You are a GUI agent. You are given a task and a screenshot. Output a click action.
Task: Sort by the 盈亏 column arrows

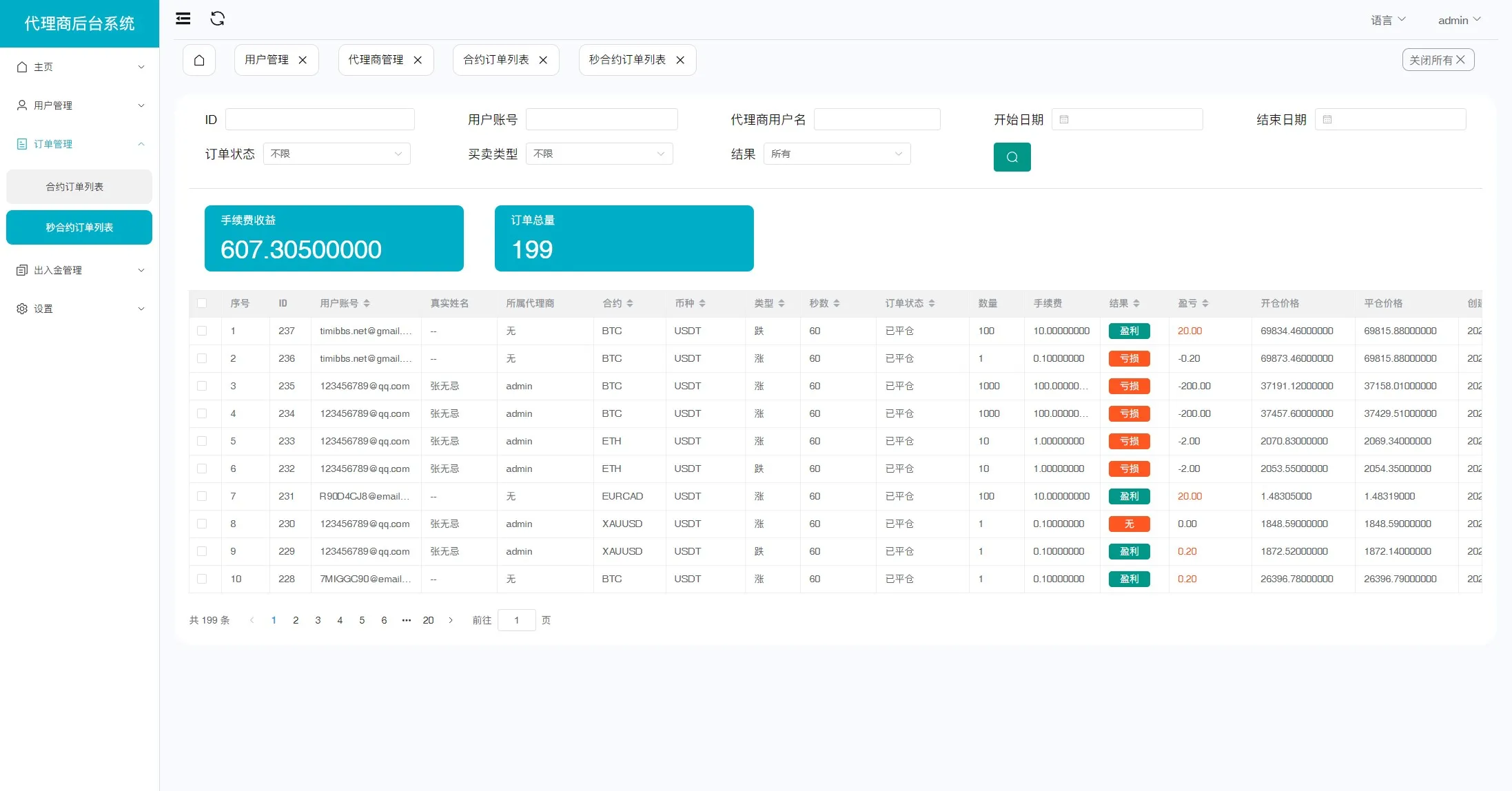click(1205, 303)
